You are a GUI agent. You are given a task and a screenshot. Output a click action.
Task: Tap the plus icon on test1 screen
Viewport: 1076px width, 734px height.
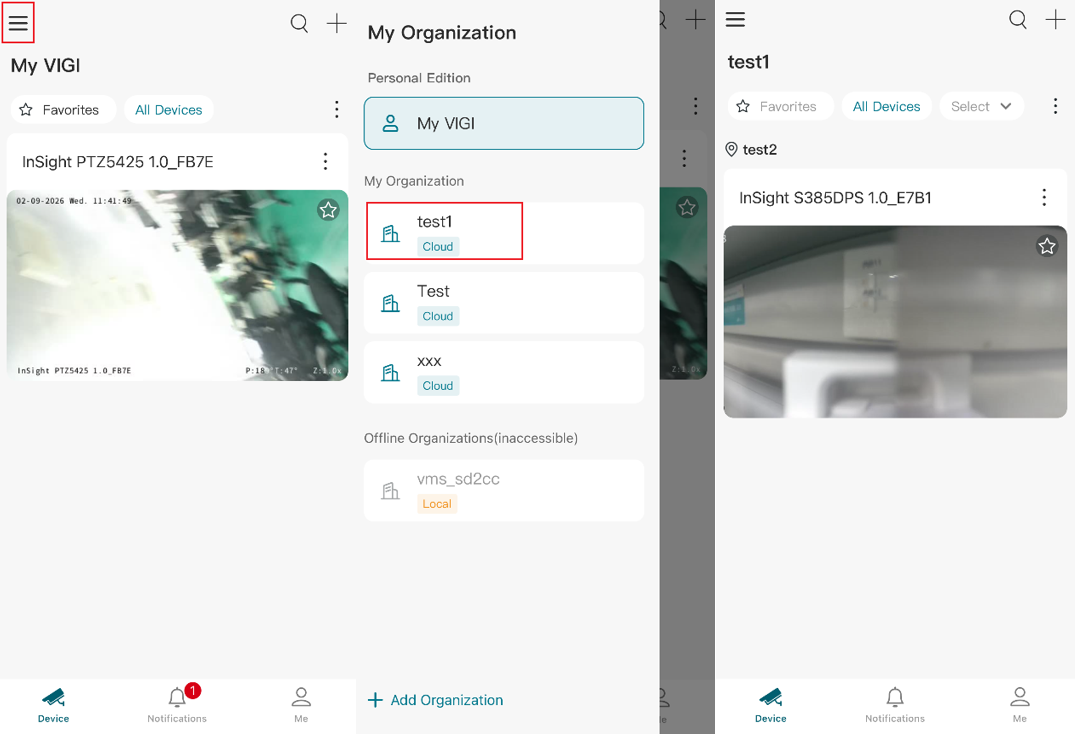point(1055,20)
